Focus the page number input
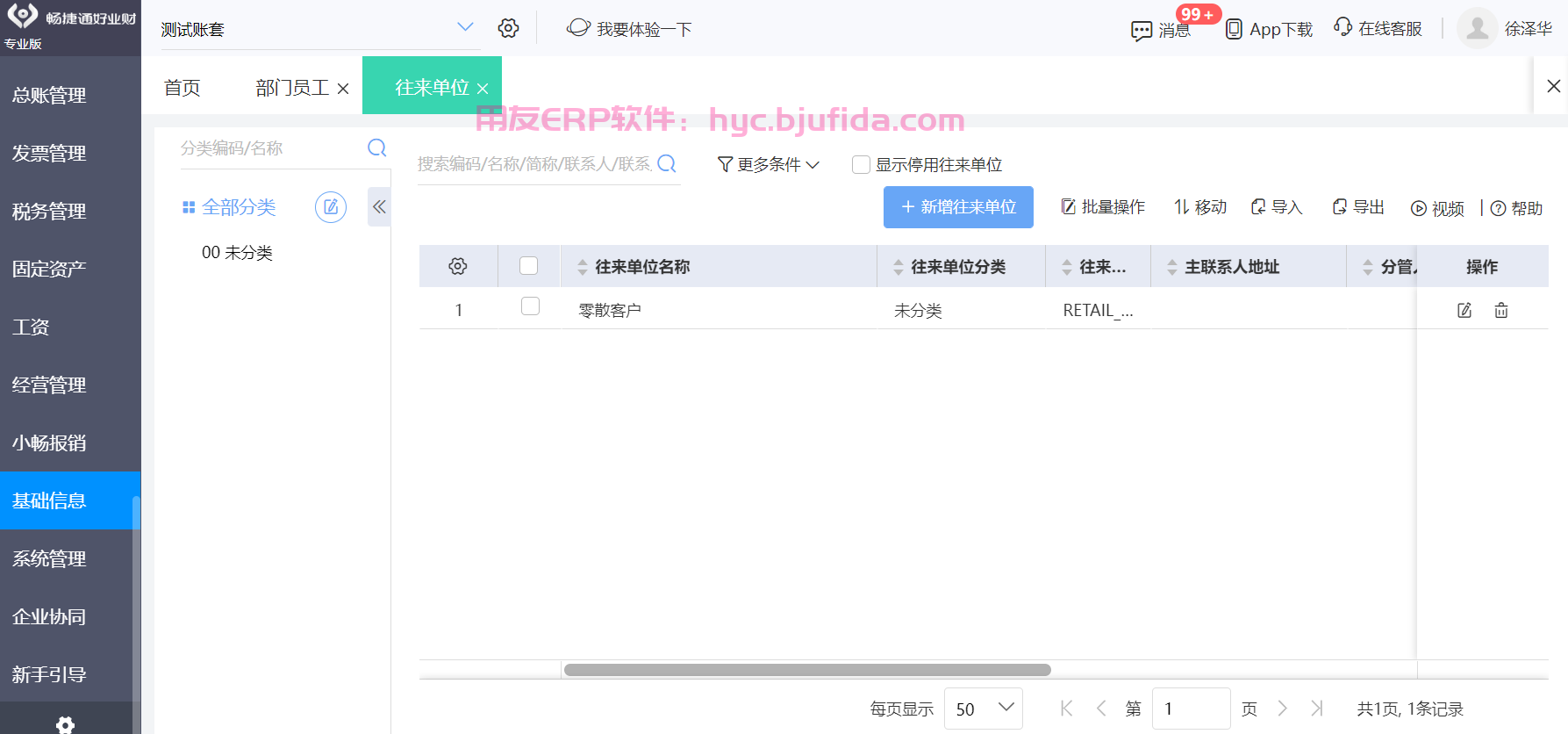The height and width of the screenshot is (734, 1568). [x=1192, y=709]
